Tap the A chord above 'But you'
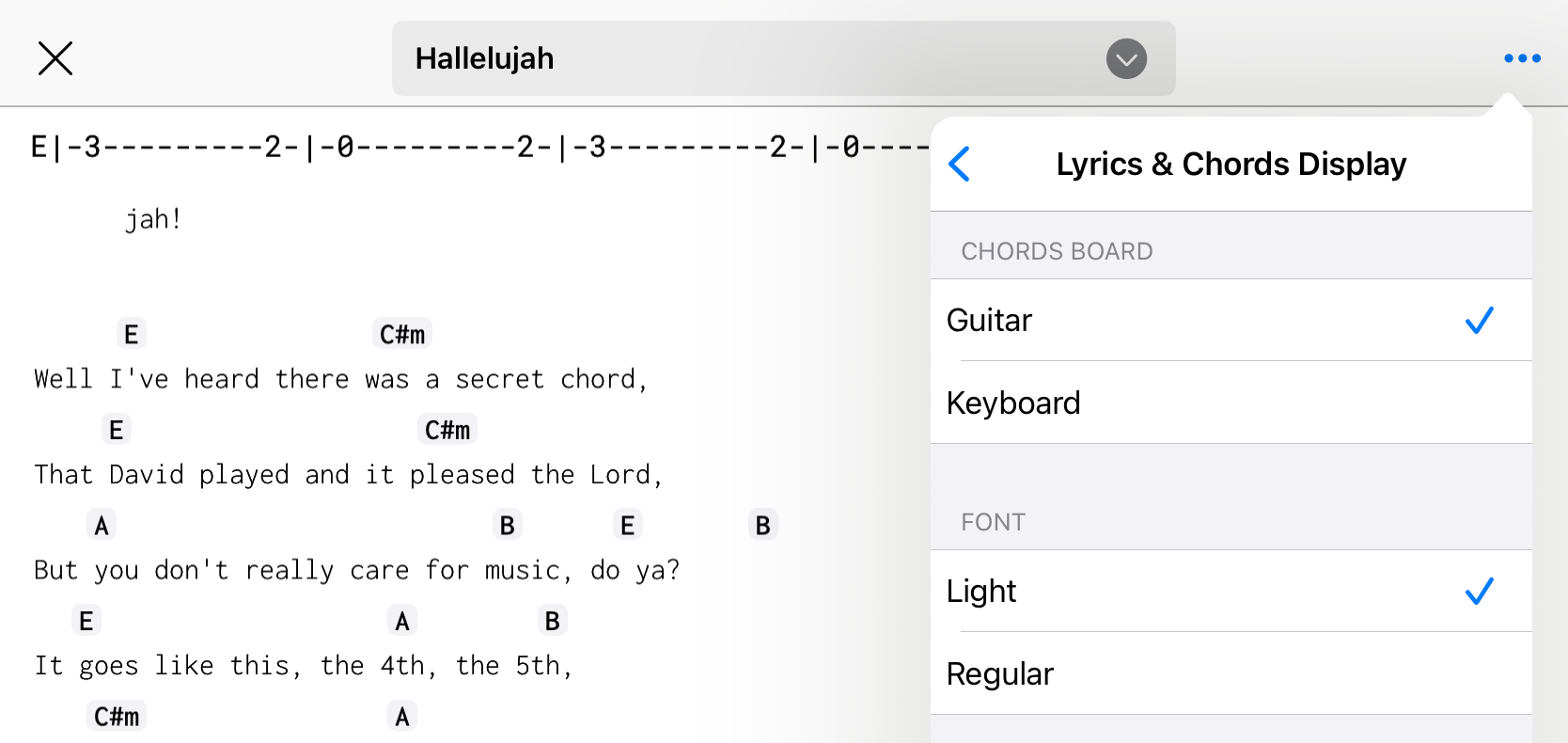Viewport: 1568px width, 743px height. point(102,525)
